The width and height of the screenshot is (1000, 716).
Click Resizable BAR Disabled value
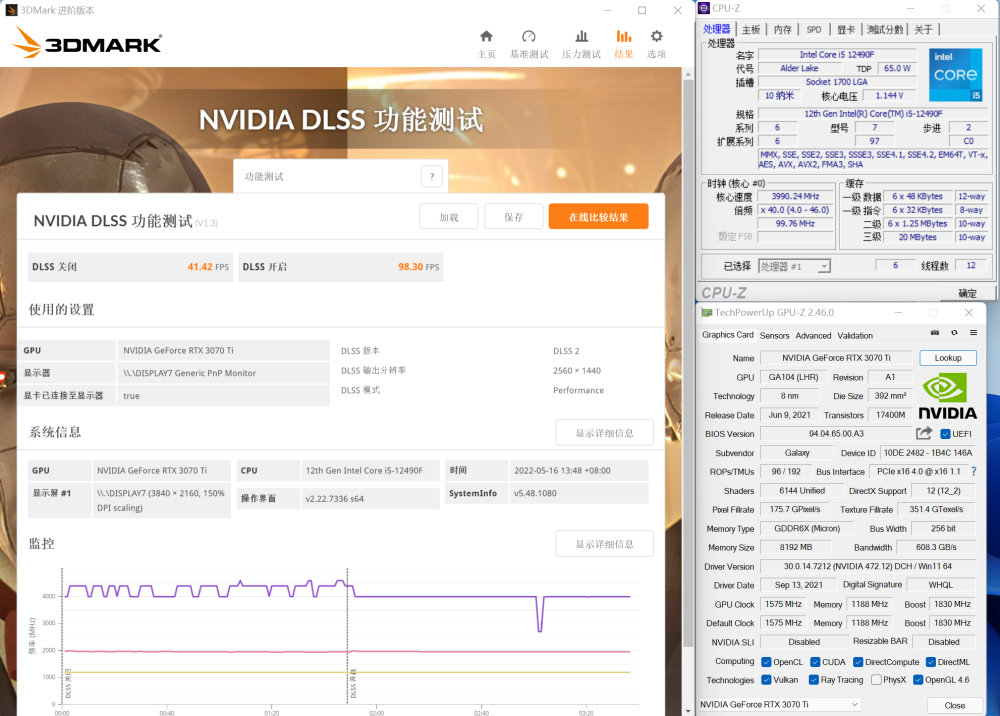coord(943,642)
